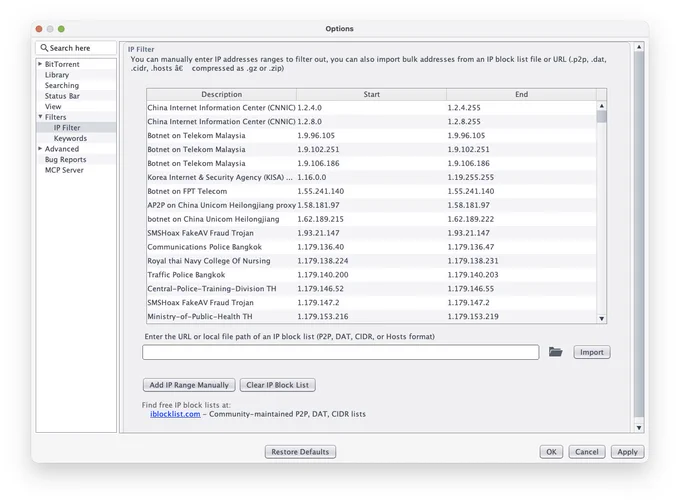Open the iblocklist.com link
Viewport: 680px width, 504px height.
[x=175, y=414]
